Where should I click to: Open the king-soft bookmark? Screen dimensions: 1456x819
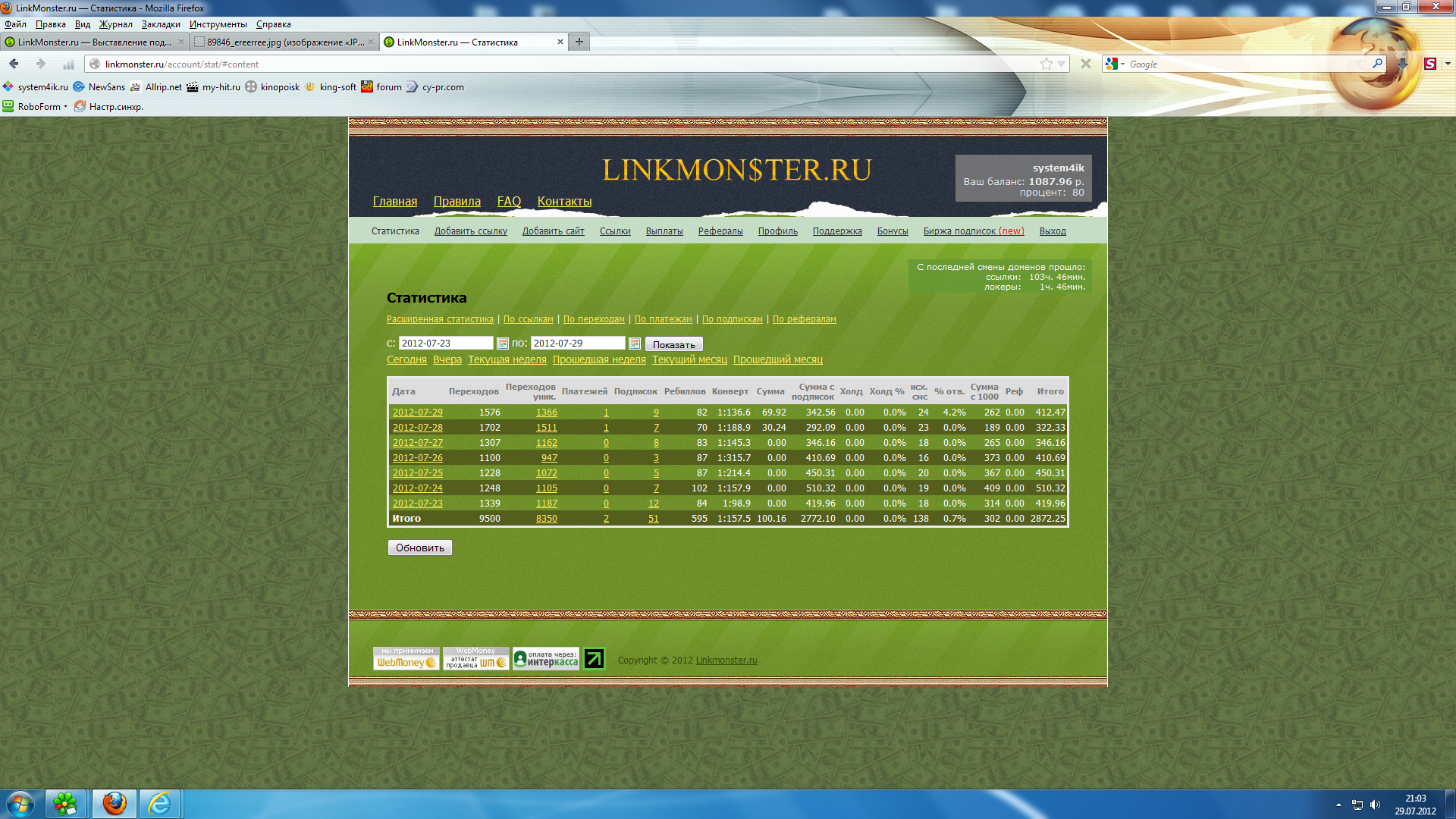[331, 87]
